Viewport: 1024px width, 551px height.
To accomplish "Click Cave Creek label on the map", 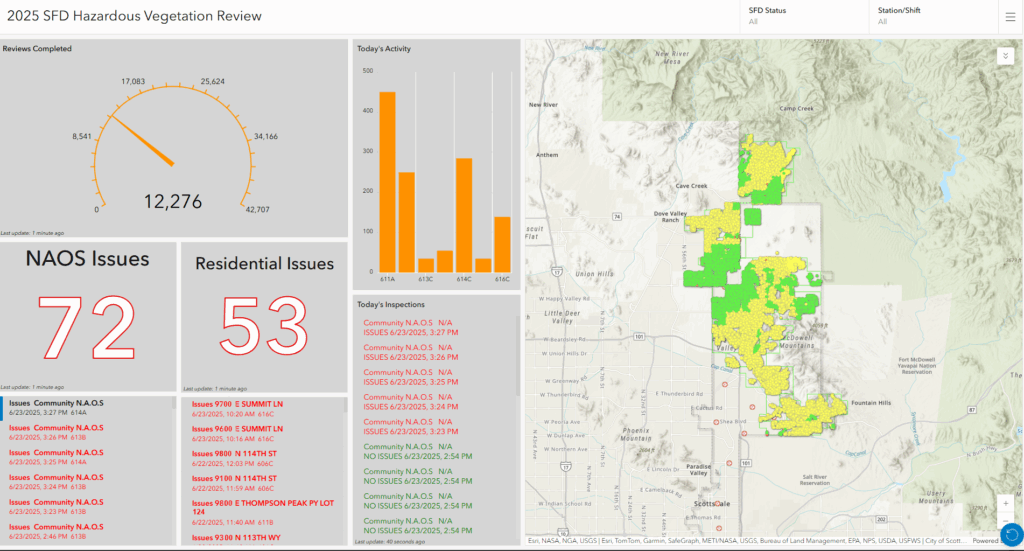I will 691,186.
